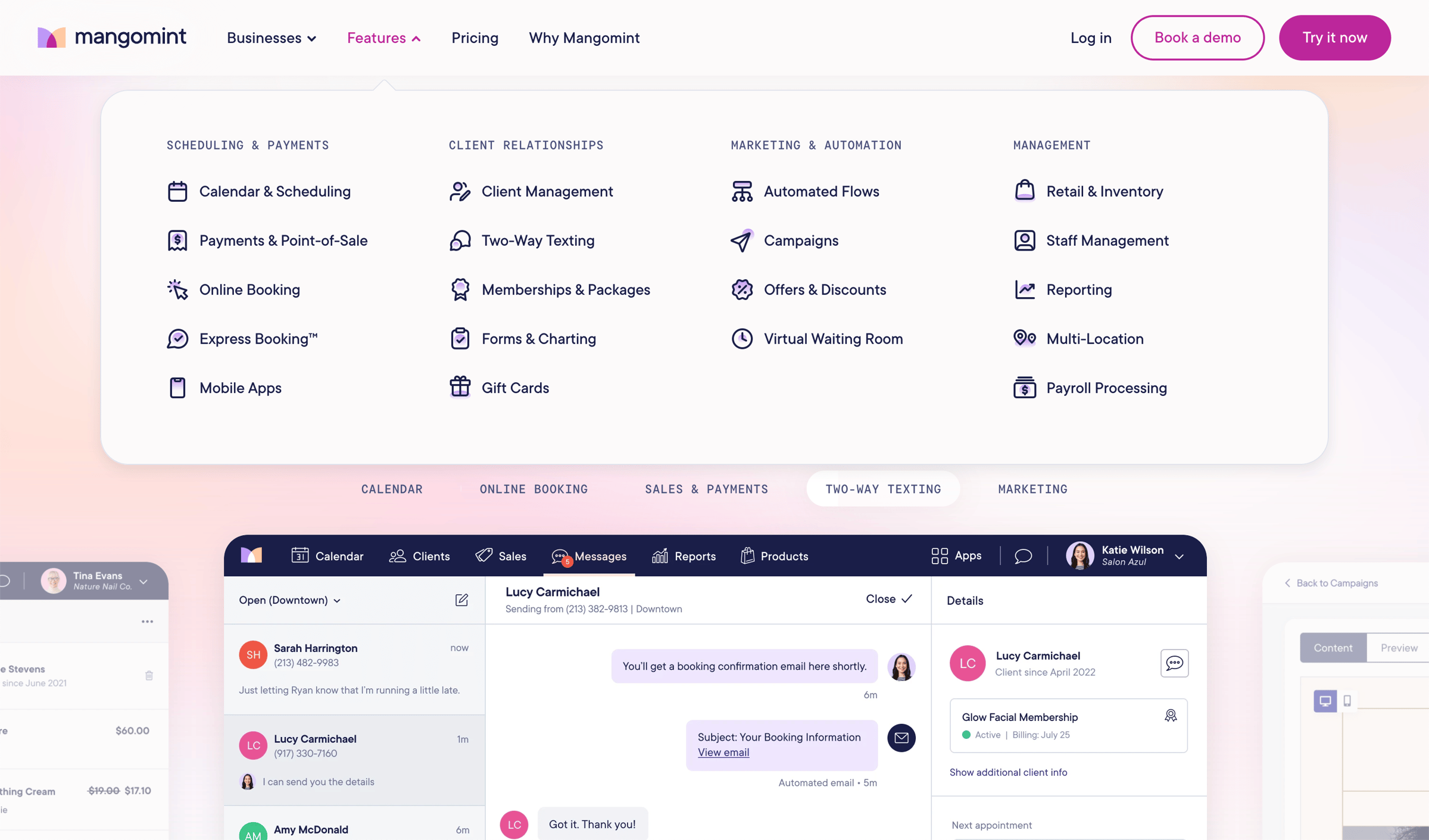Screen dimensions: 1429x840
Task: Select mobile preview icon in campaign panel
Action: [1347, 701]
